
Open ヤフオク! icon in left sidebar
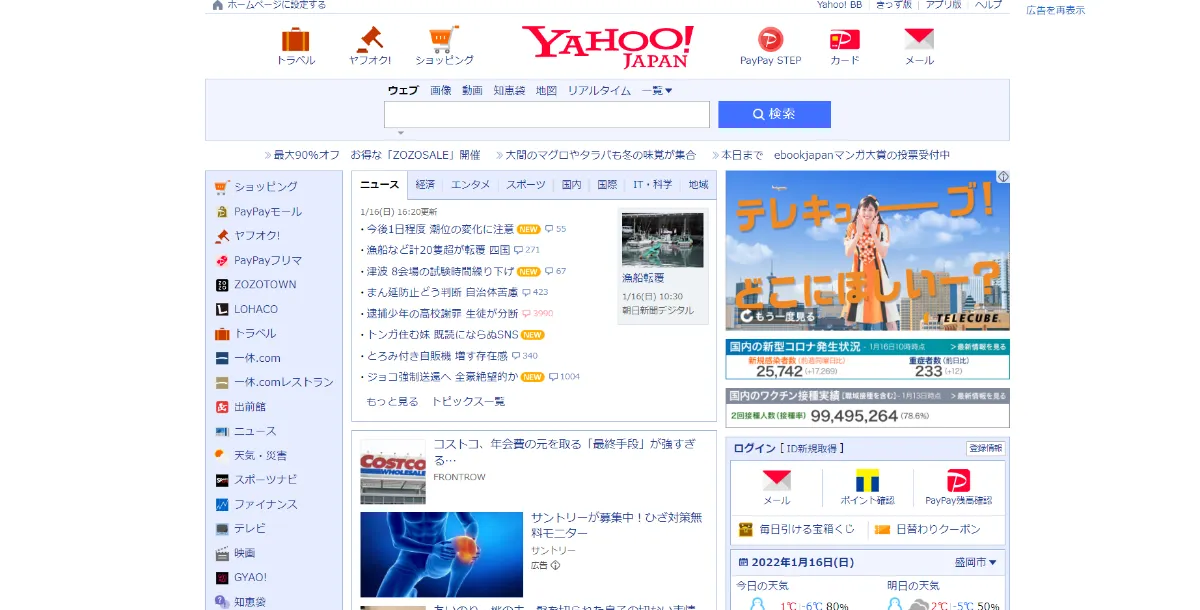coord(222,236)
